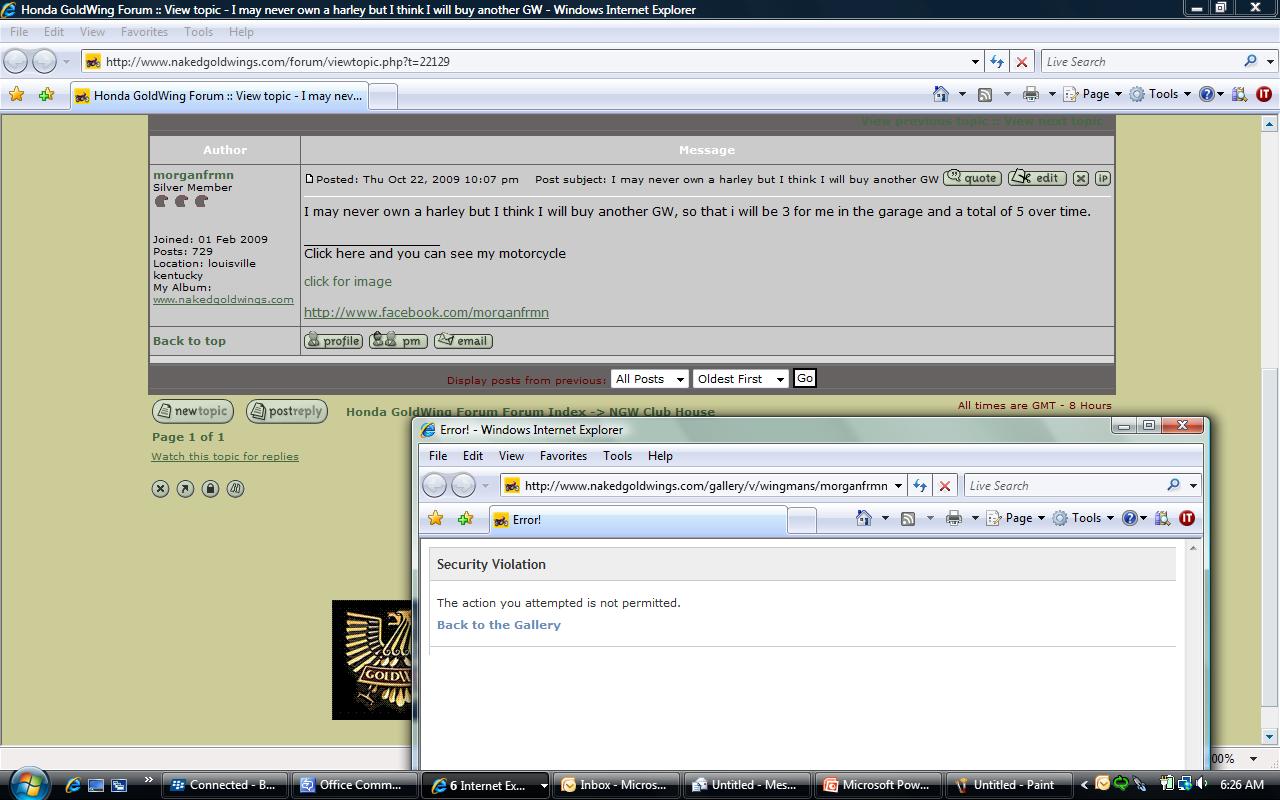Expand main address bar history dropdown

[975, 61]
